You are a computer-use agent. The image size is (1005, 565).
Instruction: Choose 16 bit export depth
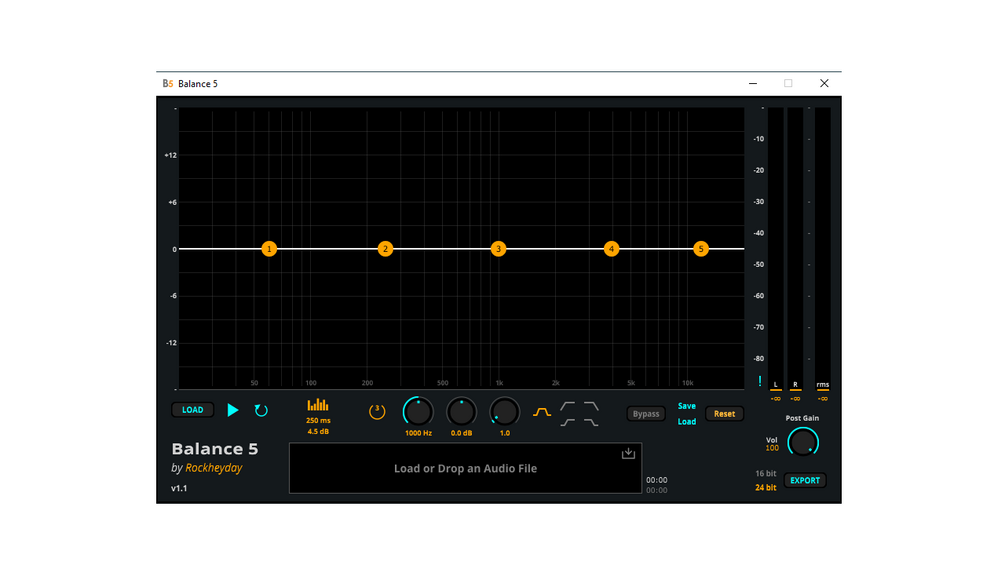(x=765, y=473)
